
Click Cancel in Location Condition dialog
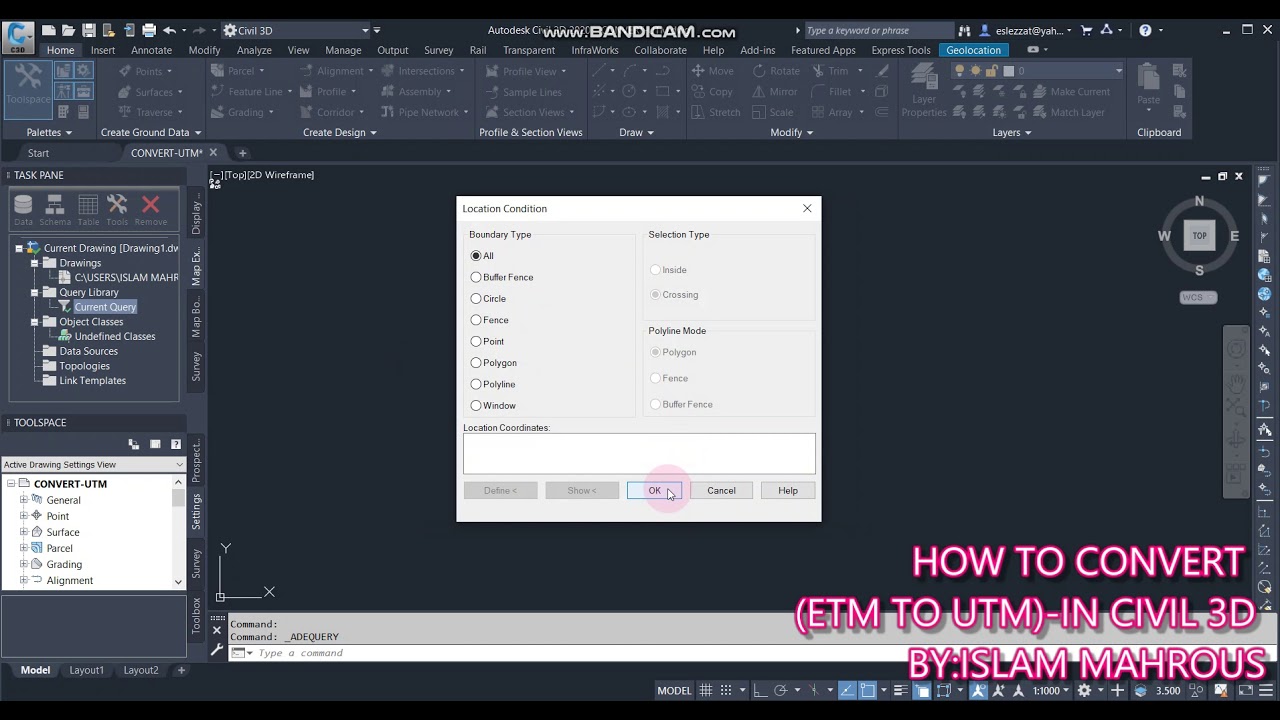tap(721, 491)
